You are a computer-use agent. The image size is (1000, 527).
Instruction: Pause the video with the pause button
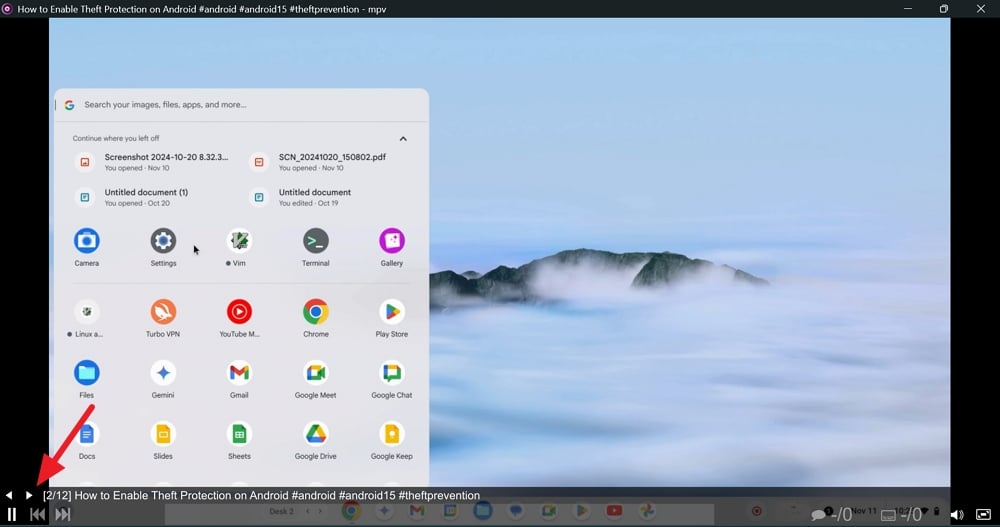click(x=11, y=514)
